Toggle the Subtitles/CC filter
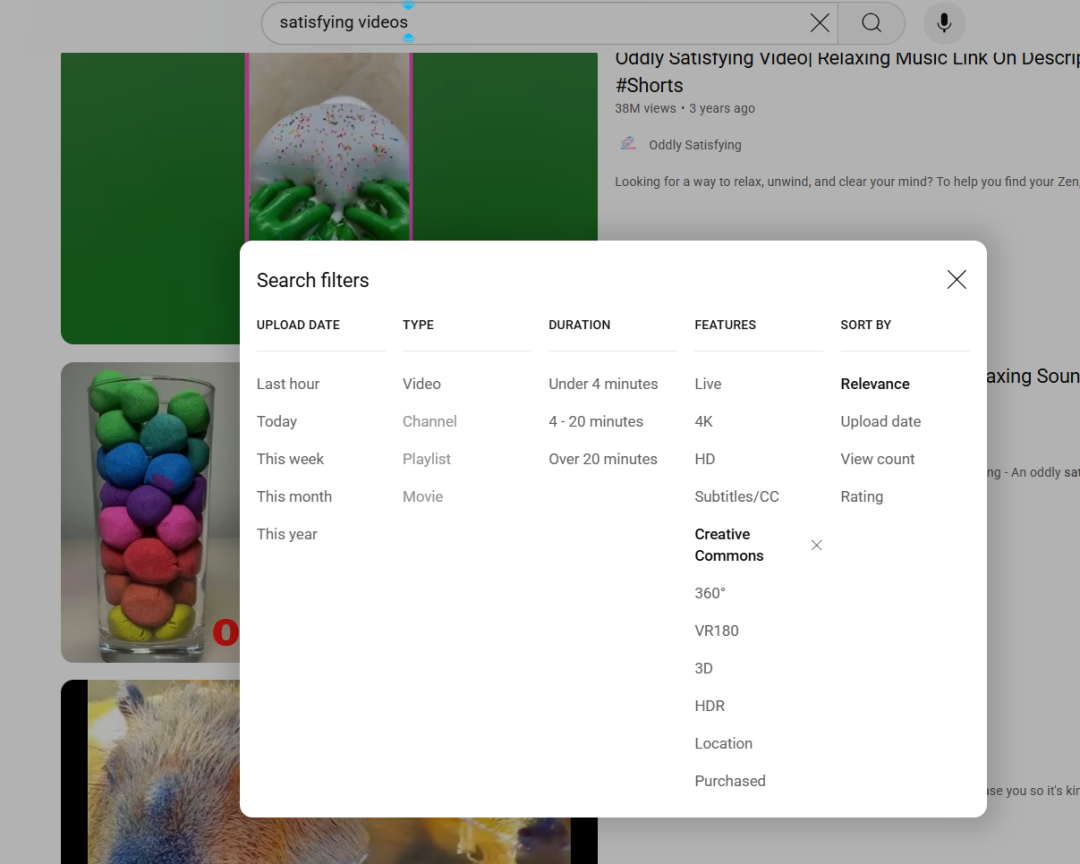1080x864 pixels. coord(736,496)
